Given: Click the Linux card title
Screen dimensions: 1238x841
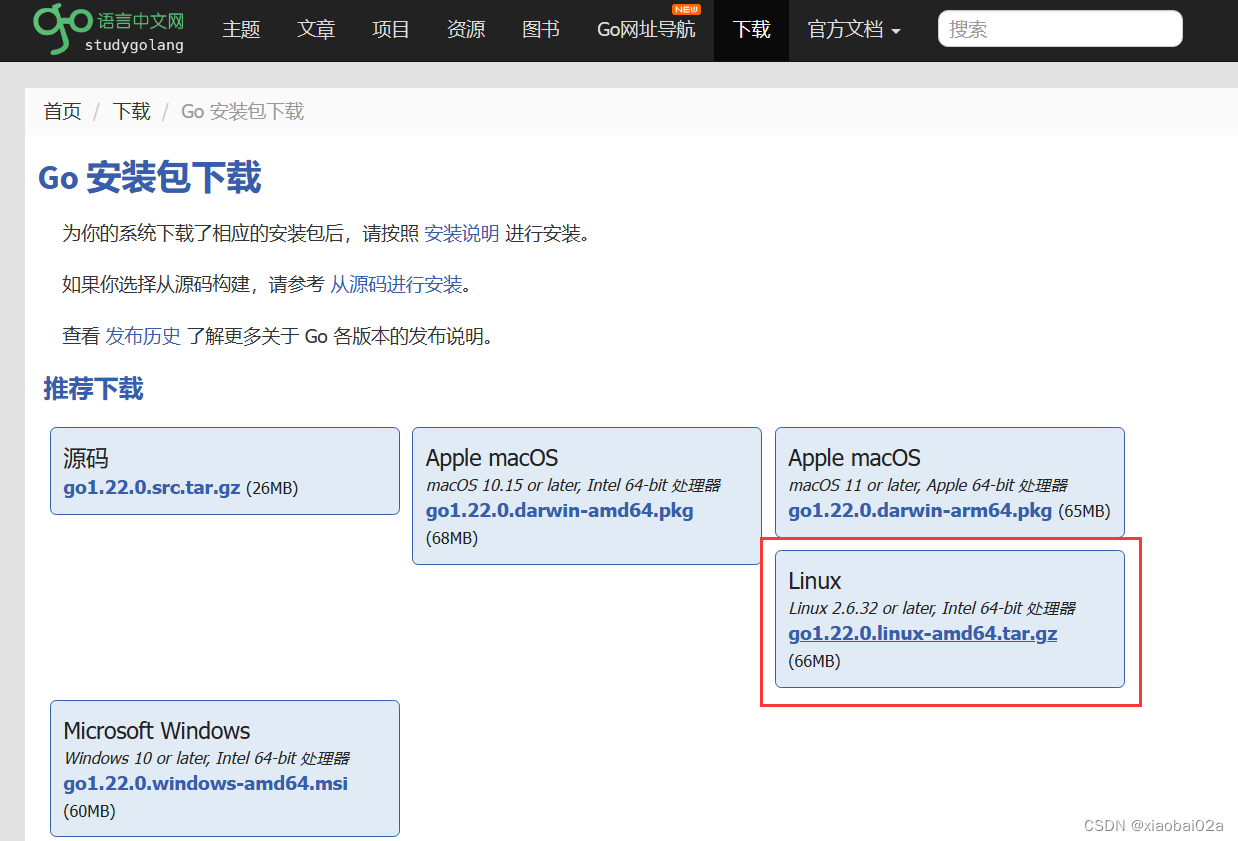Looking at the screenshot, I should click(x=815, y=581).
